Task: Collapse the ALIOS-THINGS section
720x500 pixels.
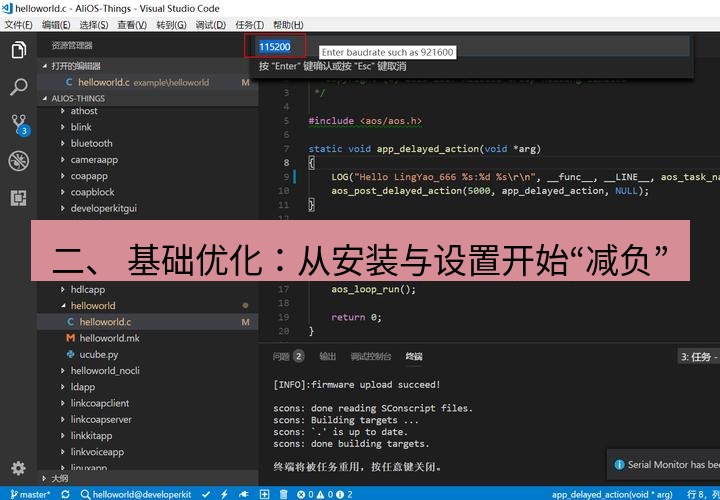Action: pos(45,98)
